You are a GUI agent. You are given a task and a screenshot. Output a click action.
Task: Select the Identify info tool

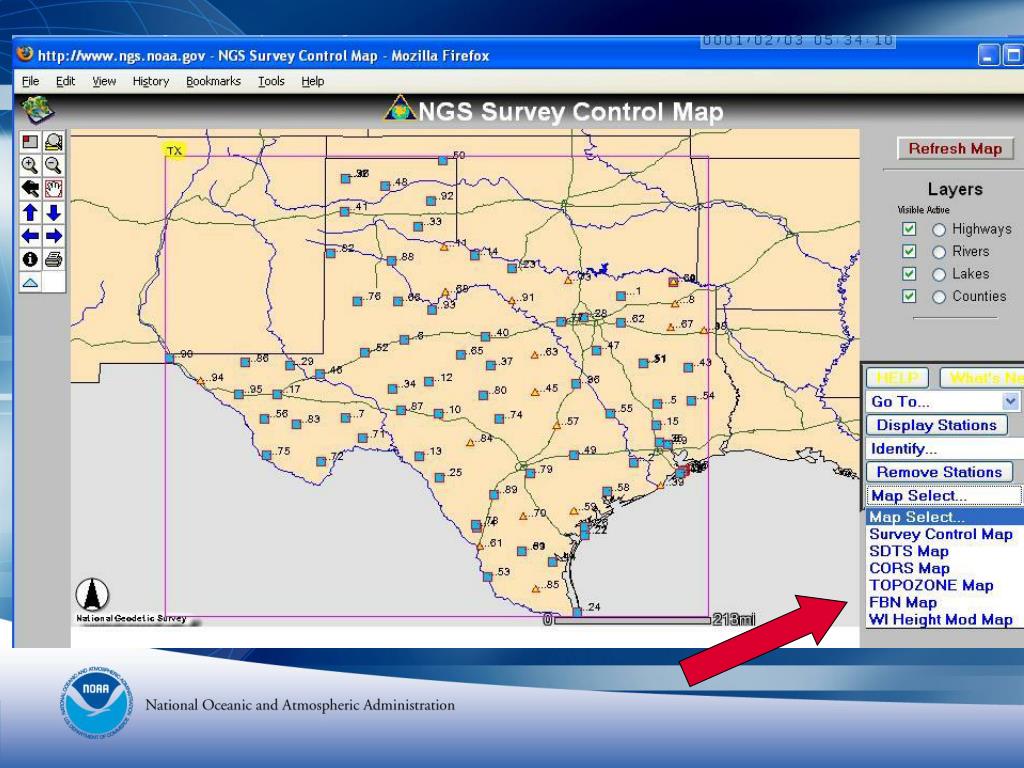click(30, 259)
